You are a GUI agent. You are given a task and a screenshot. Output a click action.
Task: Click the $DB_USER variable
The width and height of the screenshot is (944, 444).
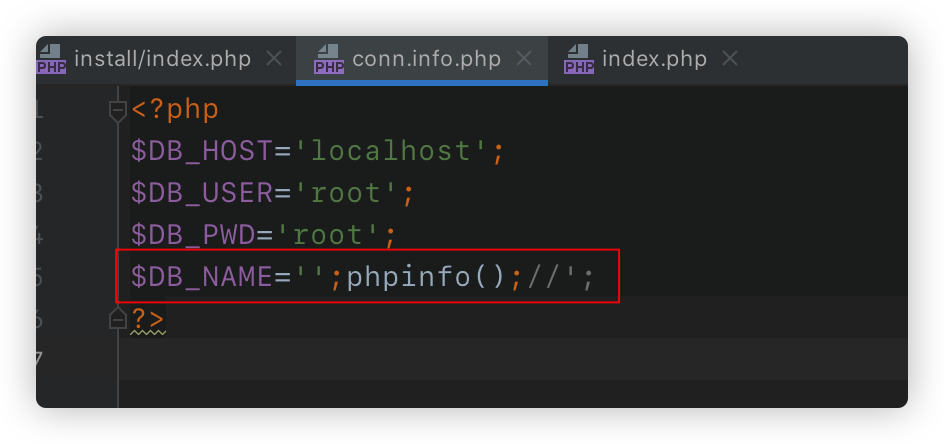coord(201,194)
